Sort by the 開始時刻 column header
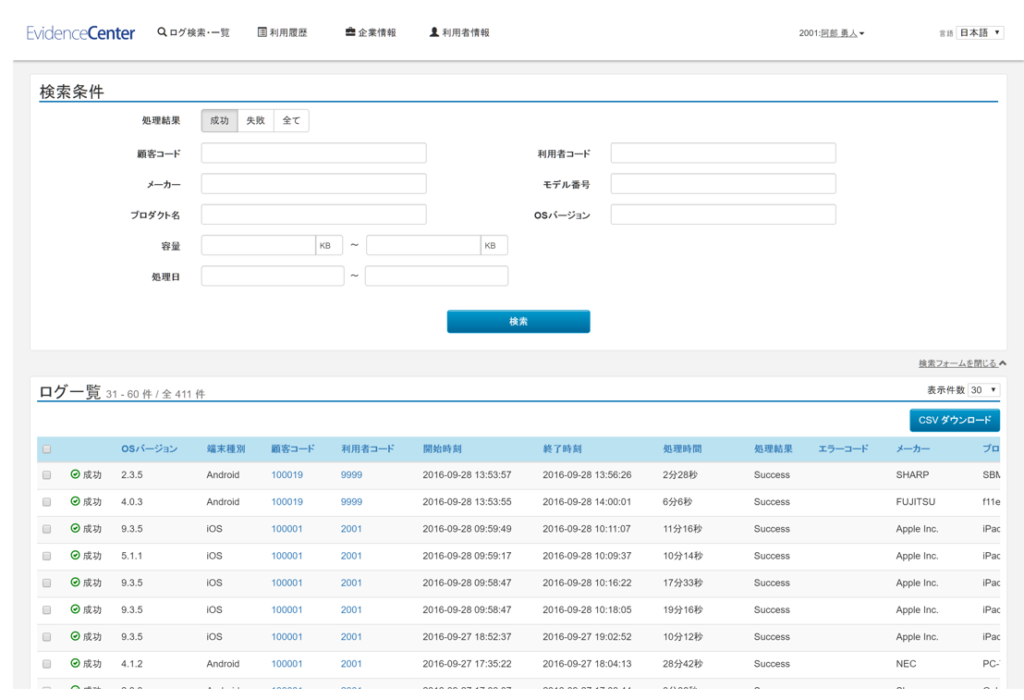1024x700 pixels. pos(442,449)
